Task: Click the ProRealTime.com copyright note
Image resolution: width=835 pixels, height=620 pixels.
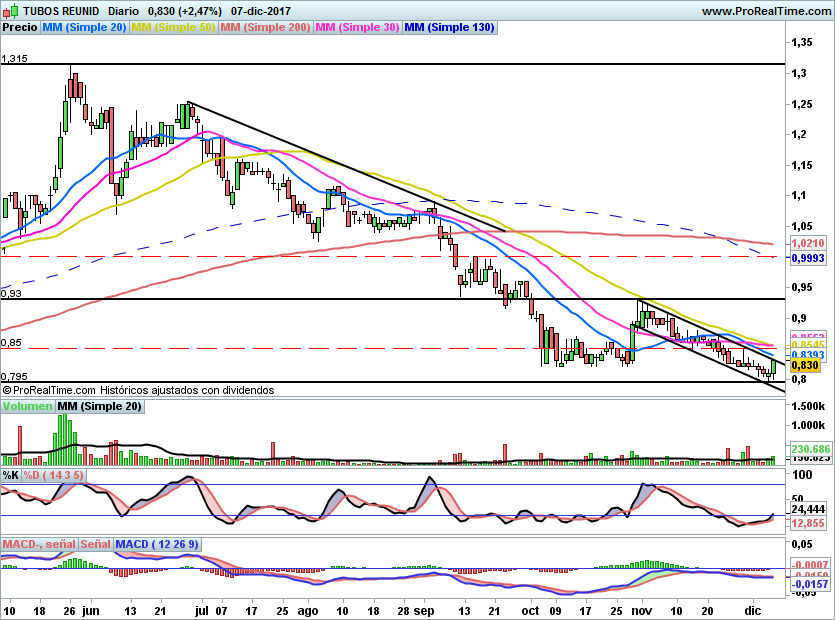Action: point(138,390)
